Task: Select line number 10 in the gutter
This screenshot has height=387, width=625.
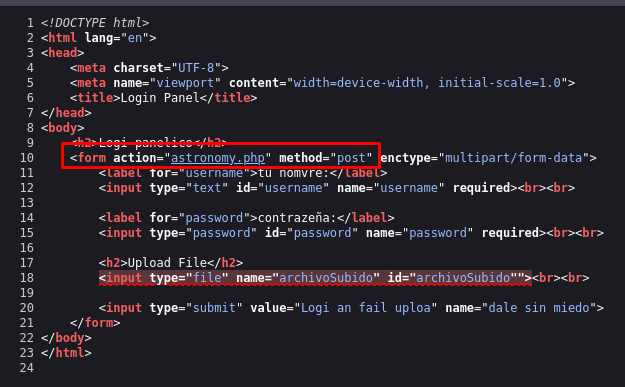Action: [x=27, y=158]
